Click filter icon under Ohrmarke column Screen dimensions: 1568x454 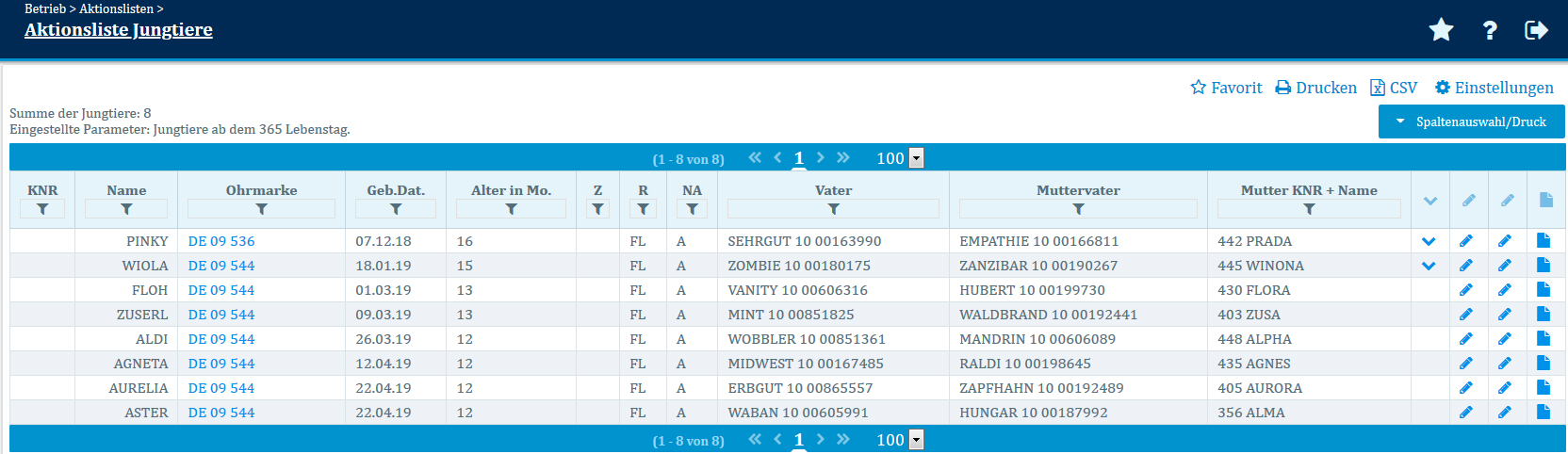pos(261,209)
